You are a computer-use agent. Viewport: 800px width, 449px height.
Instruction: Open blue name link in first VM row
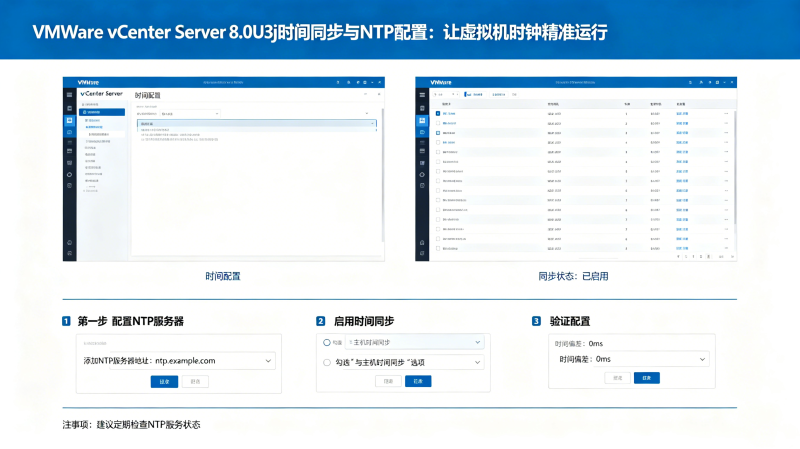pos(449,114)
